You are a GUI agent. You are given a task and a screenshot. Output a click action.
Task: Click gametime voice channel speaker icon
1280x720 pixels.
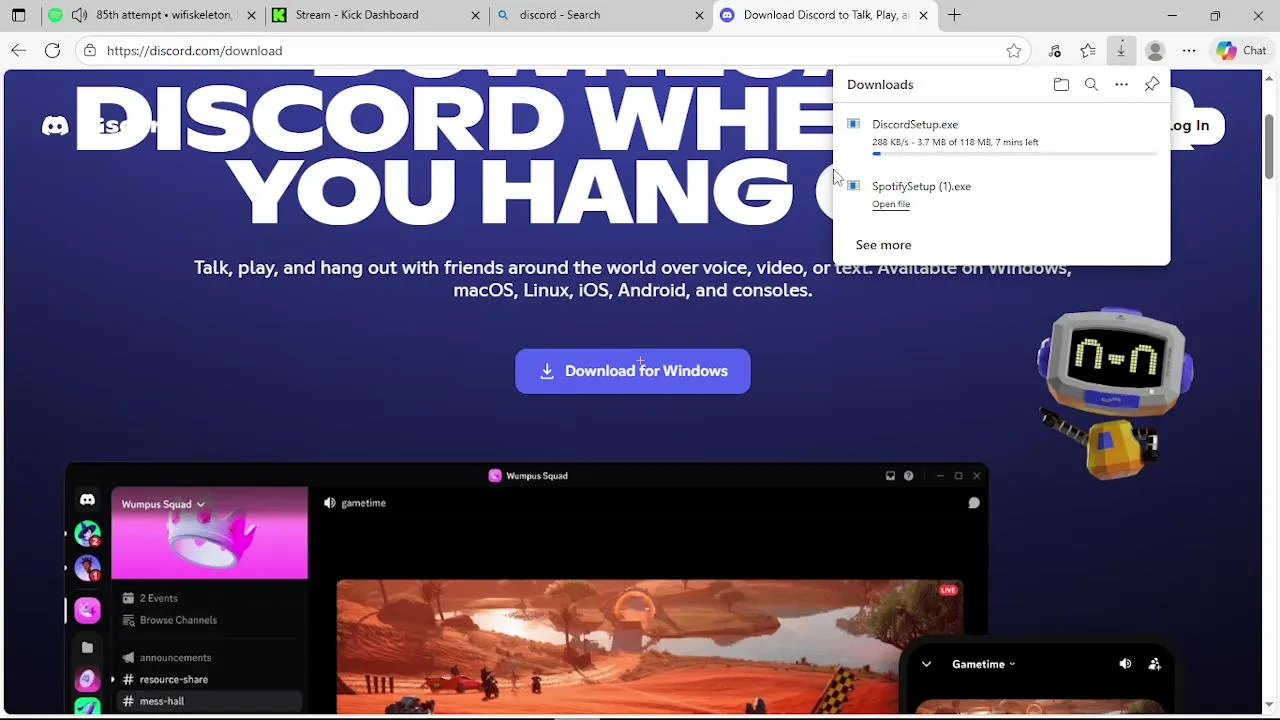click(329, 503)
